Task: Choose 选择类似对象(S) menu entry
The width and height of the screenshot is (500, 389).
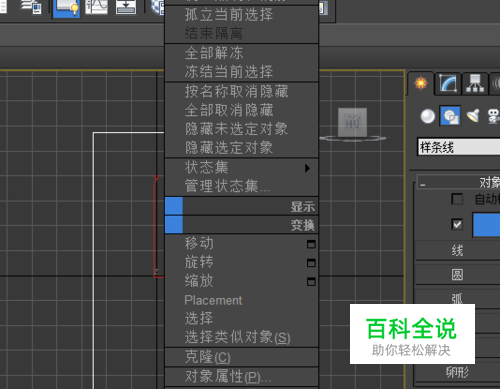Action: click(x=242, y=337)
